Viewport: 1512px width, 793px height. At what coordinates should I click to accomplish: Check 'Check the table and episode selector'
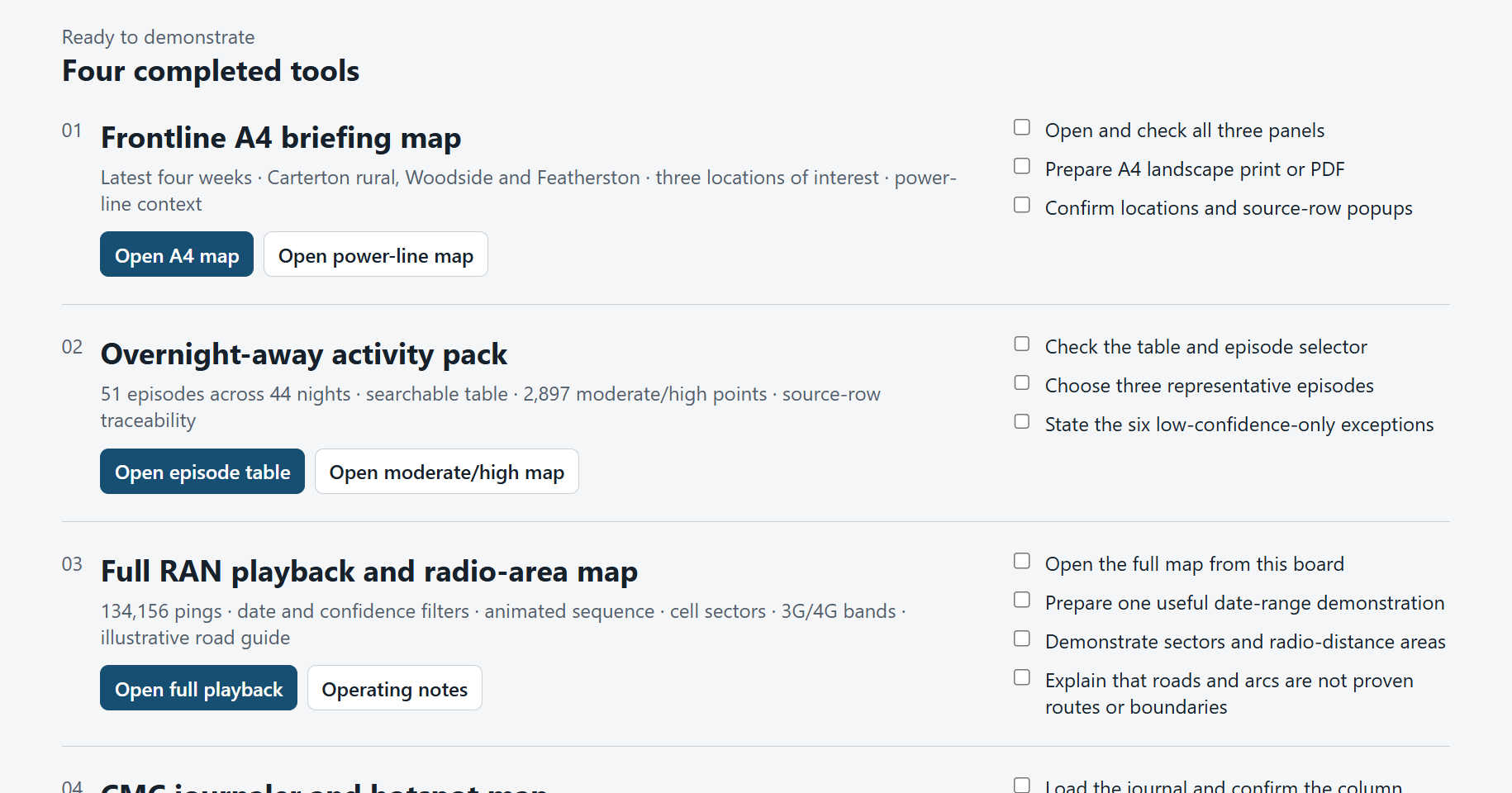click(1022, 344)
